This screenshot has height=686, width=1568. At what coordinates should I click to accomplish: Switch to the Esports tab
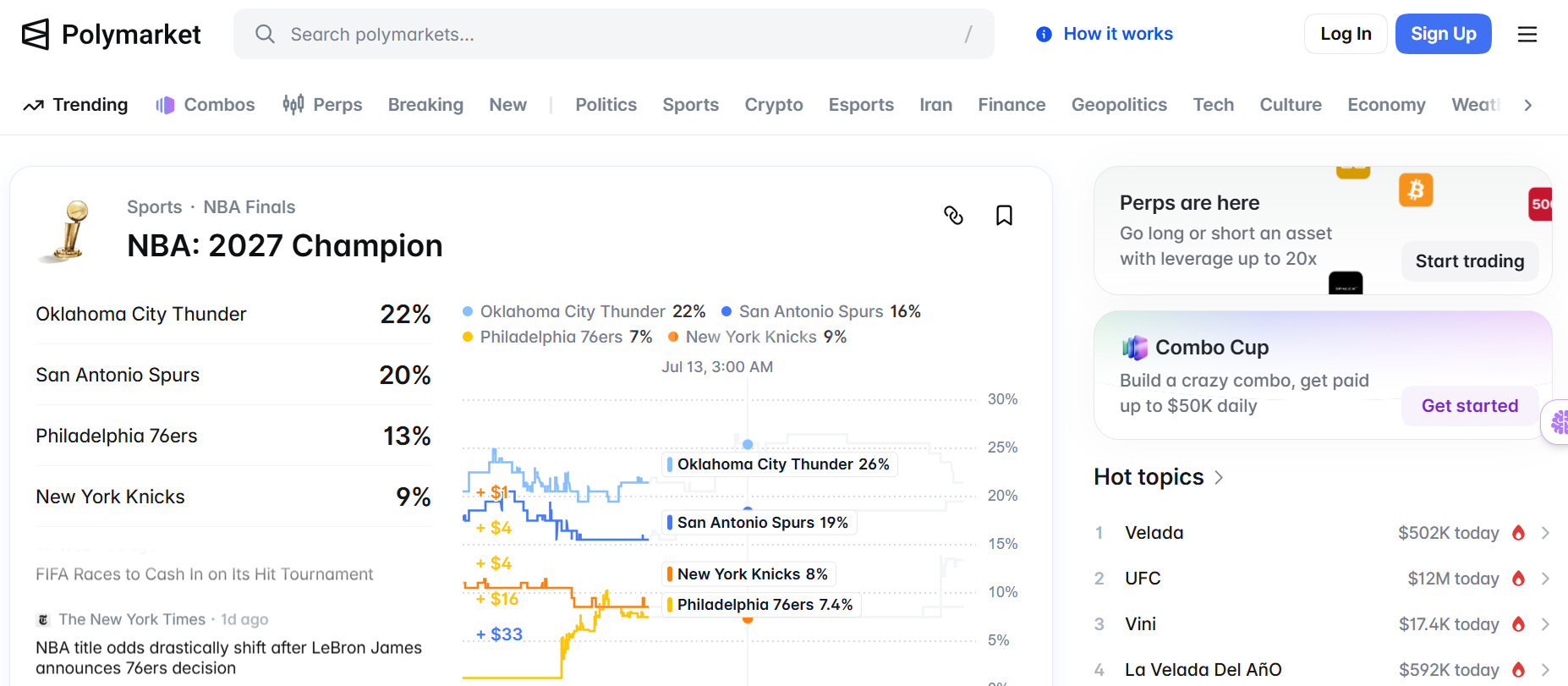(x=861, y=105)
